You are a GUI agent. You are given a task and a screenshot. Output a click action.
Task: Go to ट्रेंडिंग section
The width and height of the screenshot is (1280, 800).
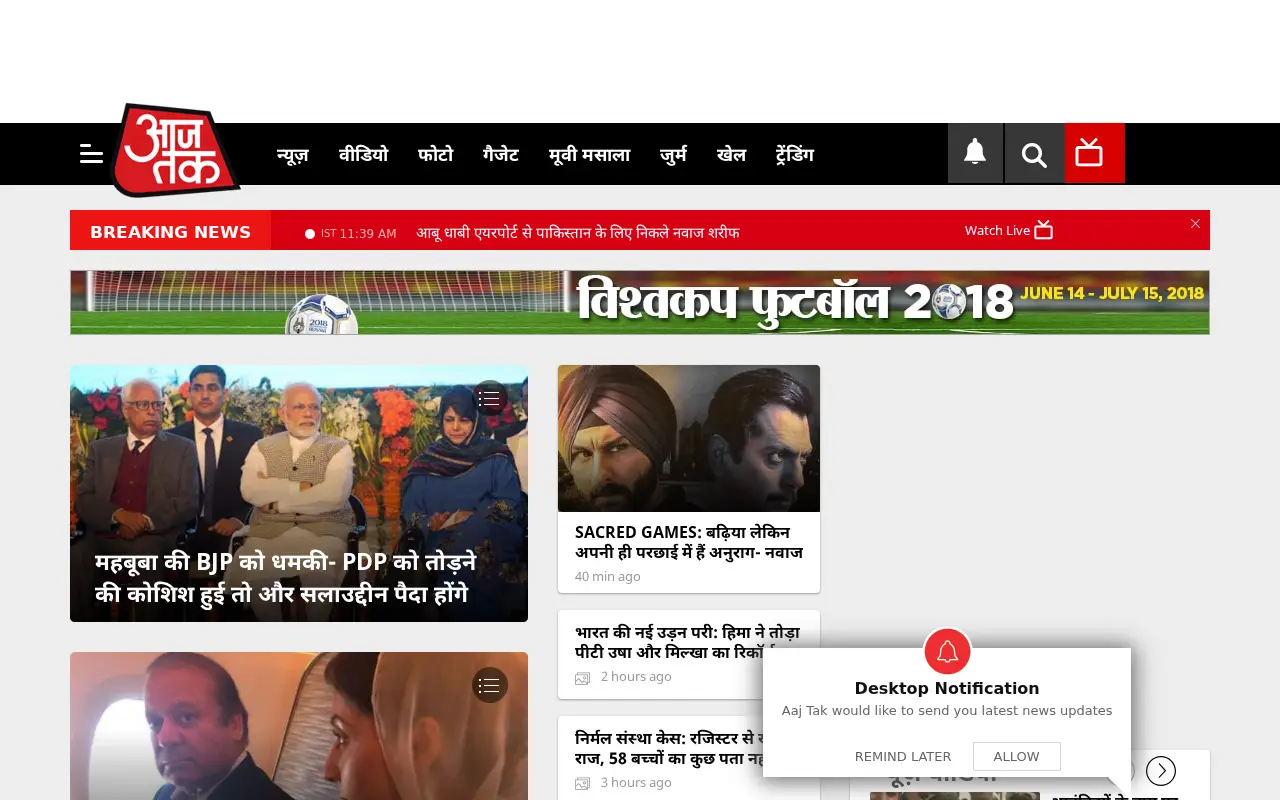[795, 155]
